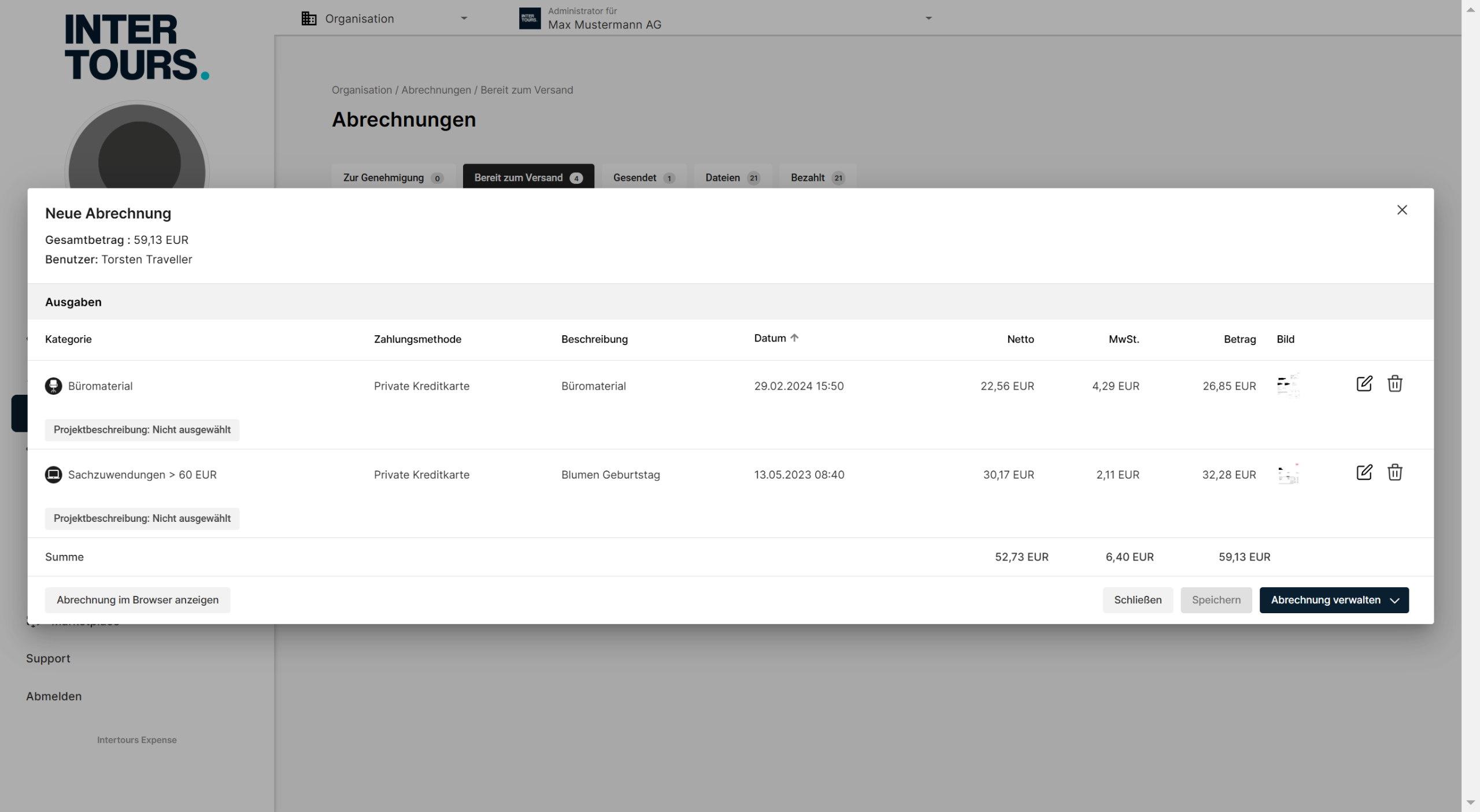Click Abrechnung im Browser anzeigen button
Viewport: 1480px width, 812px height.
(x=138, y=600)
